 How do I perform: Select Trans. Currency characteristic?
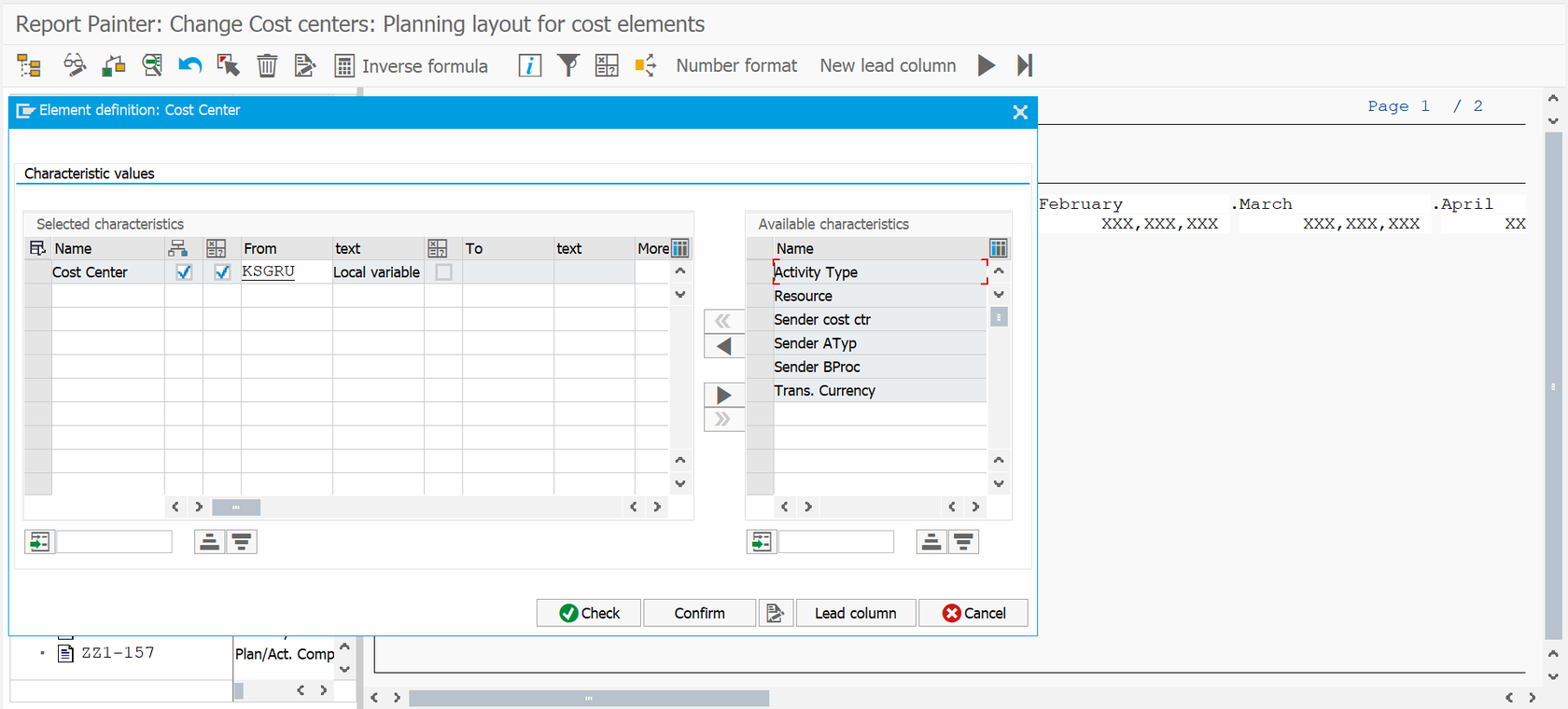pos(879,390)
